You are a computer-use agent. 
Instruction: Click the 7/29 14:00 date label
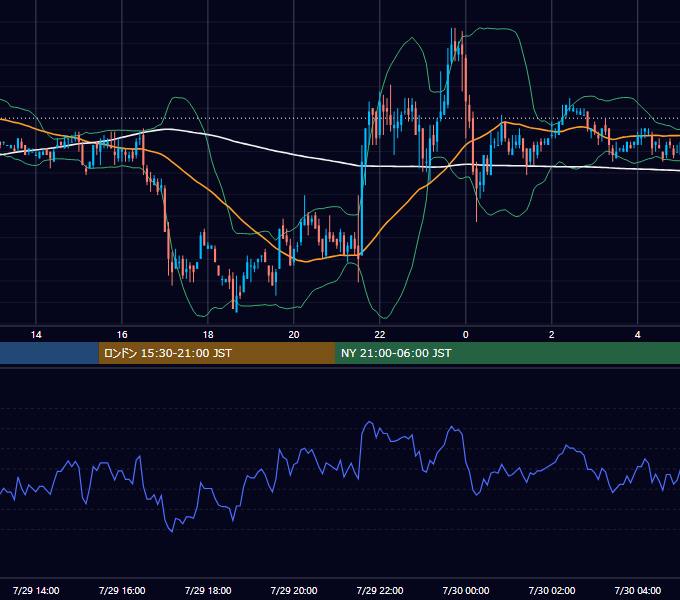tap(36, 590)
